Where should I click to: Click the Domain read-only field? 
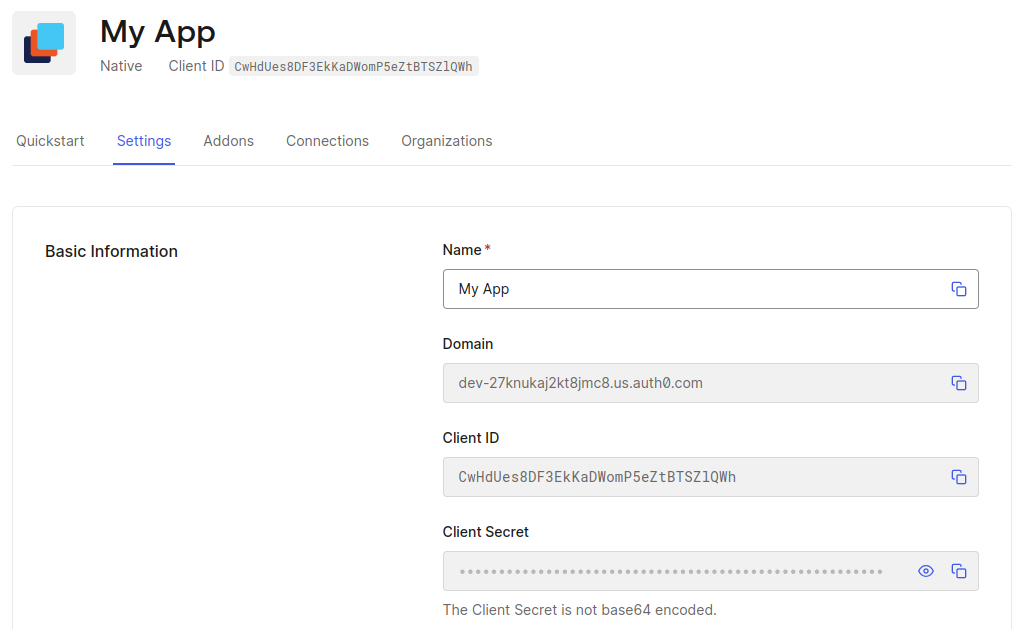point(690,383)
